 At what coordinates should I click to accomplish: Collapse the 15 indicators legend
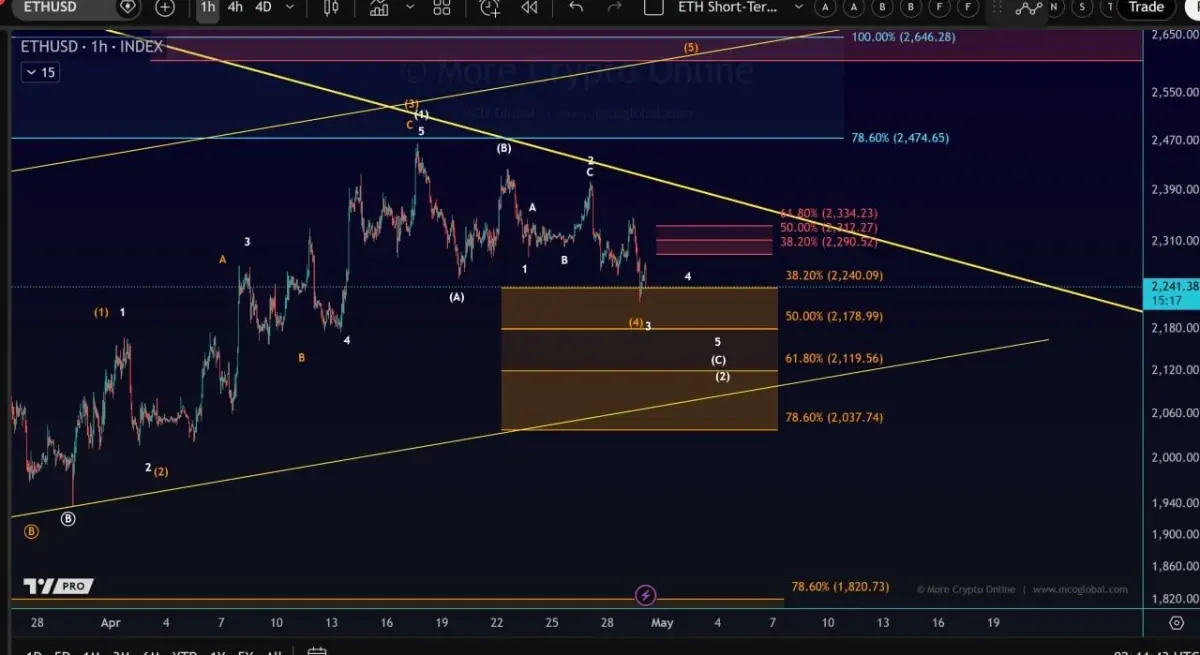pos(41,72)
